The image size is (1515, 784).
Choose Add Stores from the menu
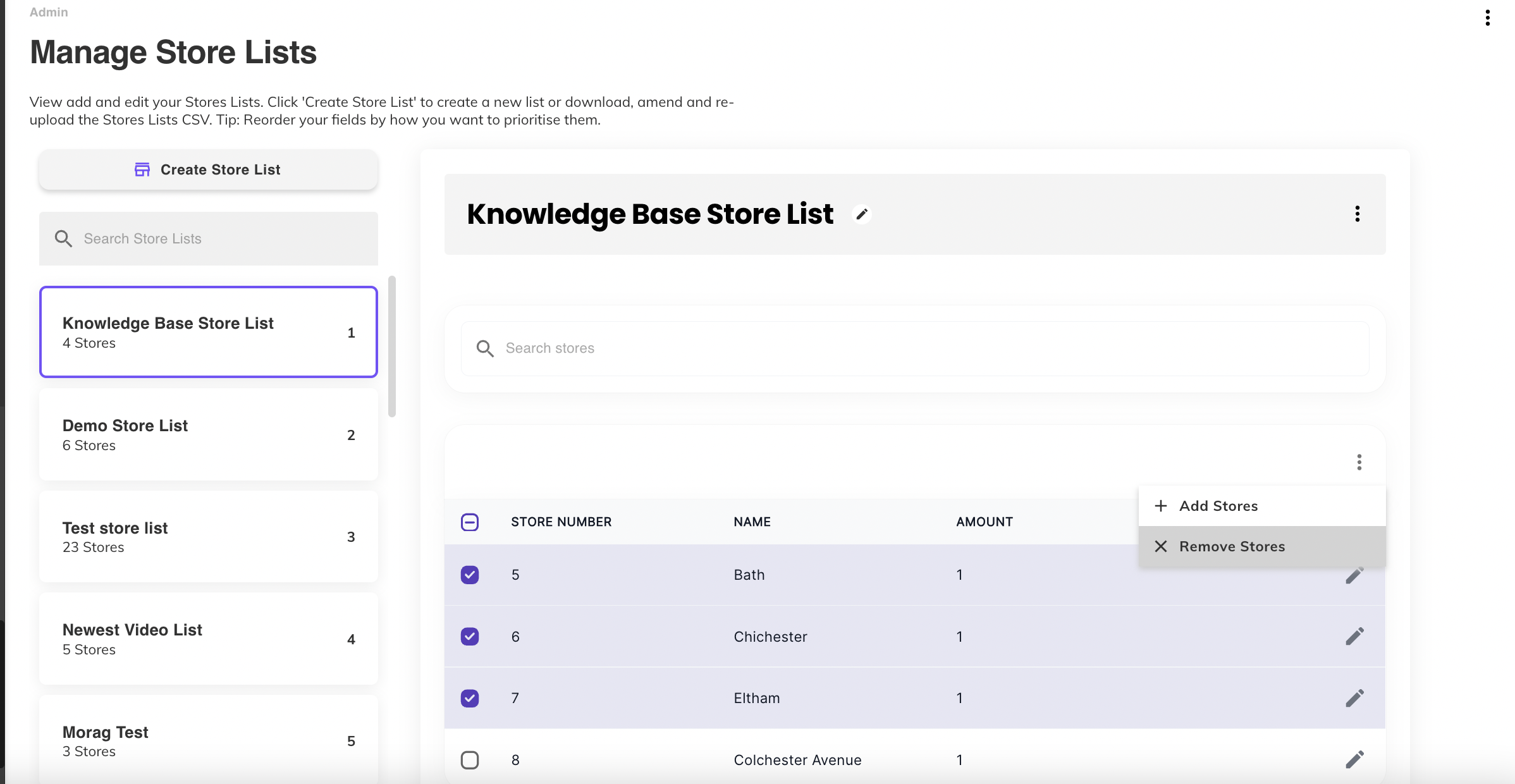click(x=1218, y=506)
